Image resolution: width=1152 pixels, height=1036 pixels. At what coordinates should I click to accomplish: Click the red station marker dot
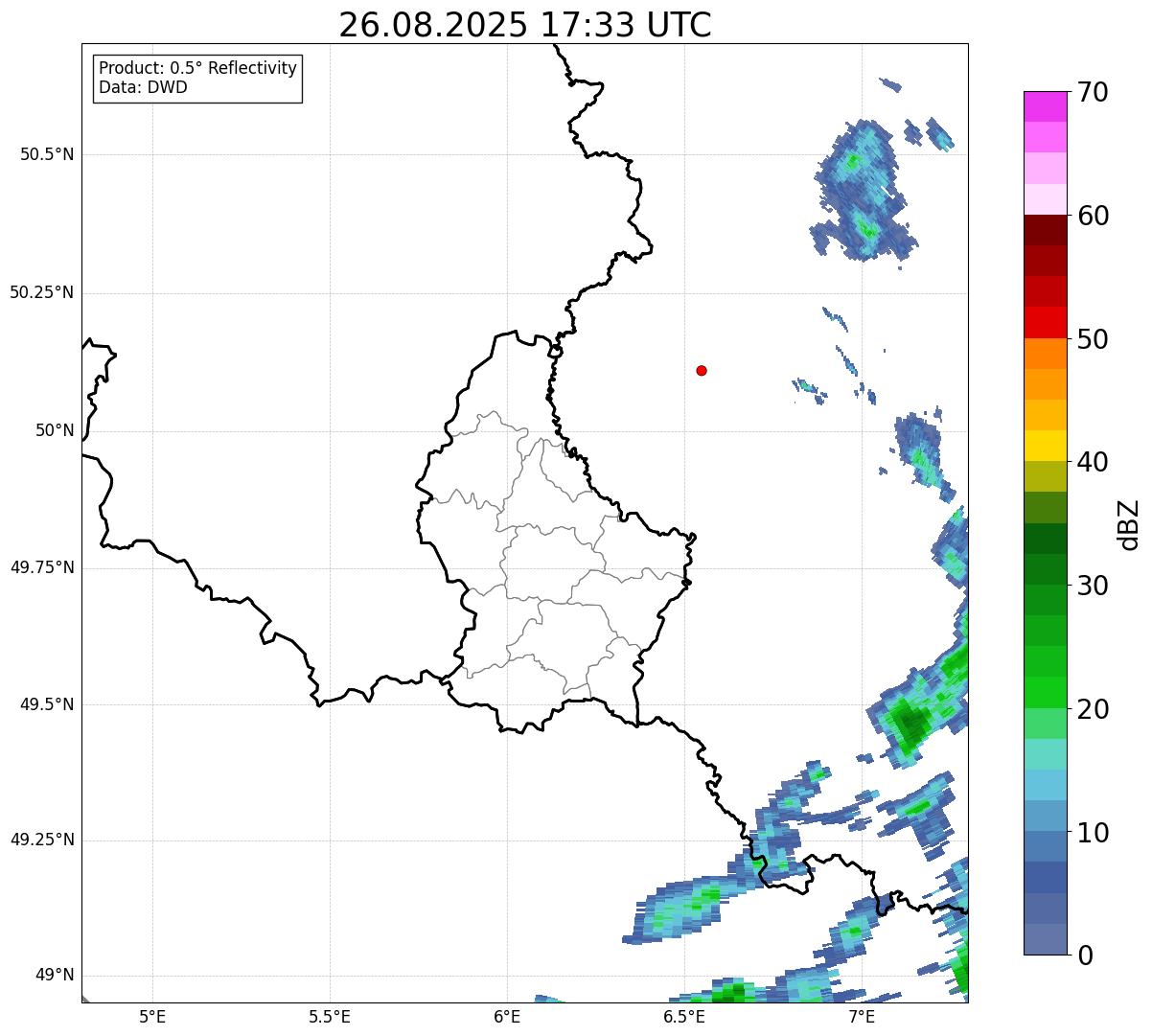click(x=702, y=370)
